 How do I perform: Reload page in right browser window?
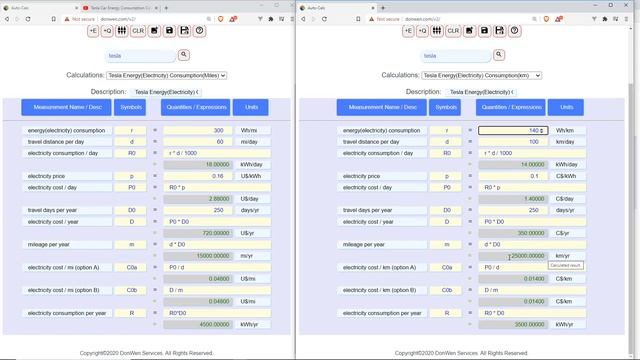coord(324,19)
